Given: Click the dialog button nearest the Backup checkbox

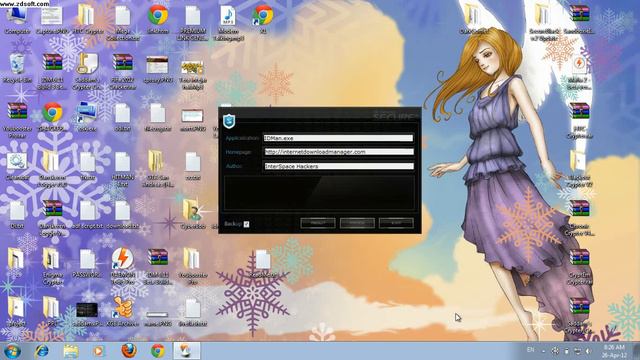Looking at the screenshot, I should pos(318,223).
